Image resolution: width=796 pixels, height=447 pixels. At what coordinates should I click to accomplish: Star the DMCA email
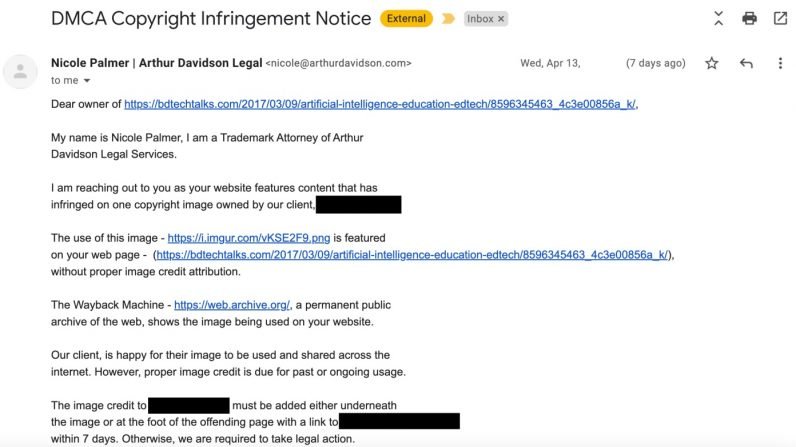pyautogui.click(x=712, y=63)
